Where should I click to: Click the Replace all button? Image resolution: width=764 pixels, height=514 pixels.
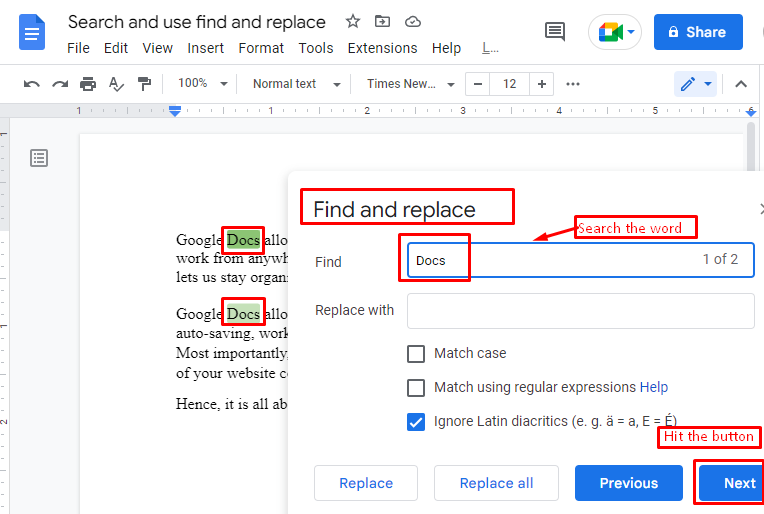[496, 483]
